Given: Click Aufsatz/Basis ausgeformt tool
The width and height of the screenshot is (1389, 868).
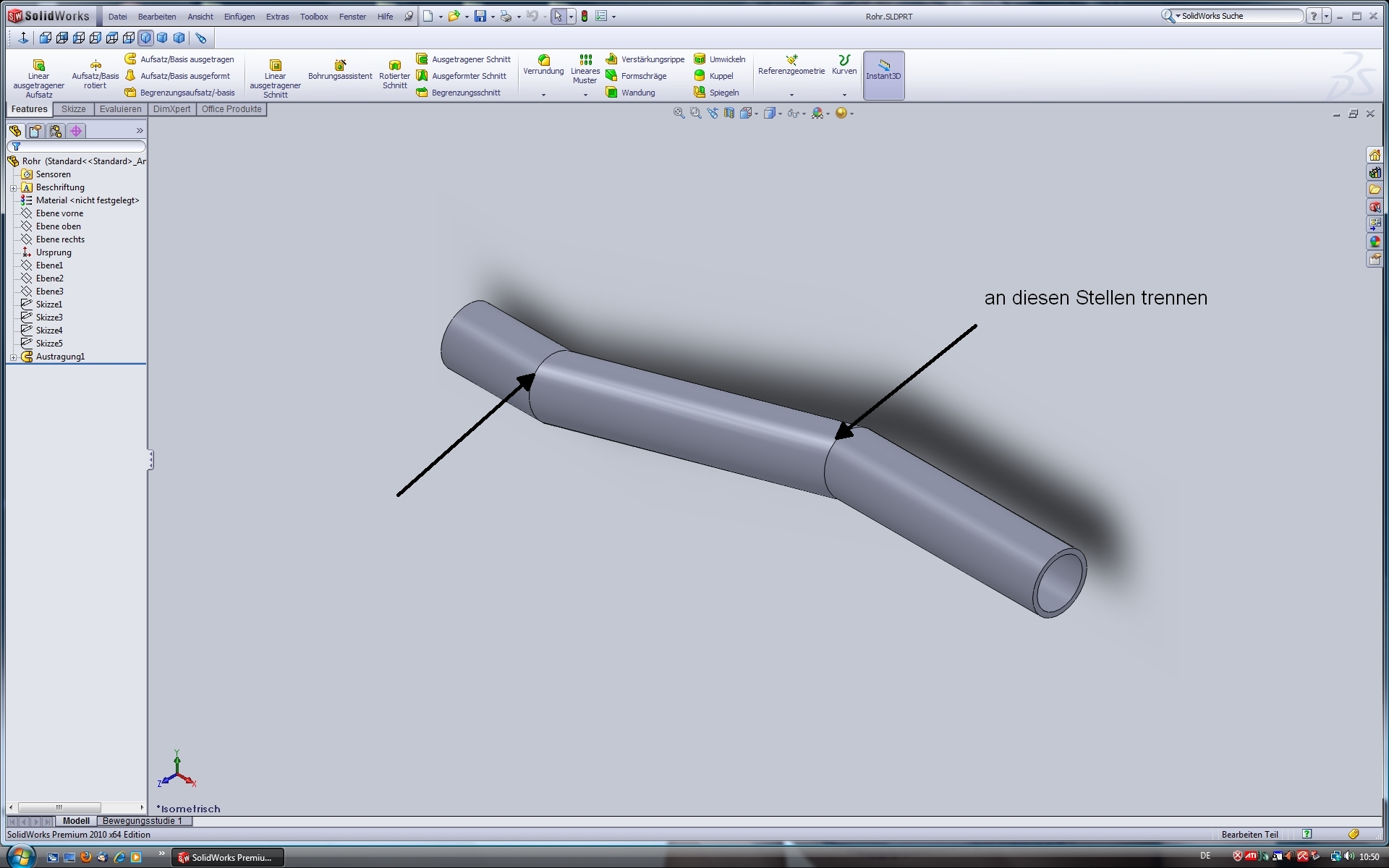Looking at the screenshot, I should click(x=178, y=76).
